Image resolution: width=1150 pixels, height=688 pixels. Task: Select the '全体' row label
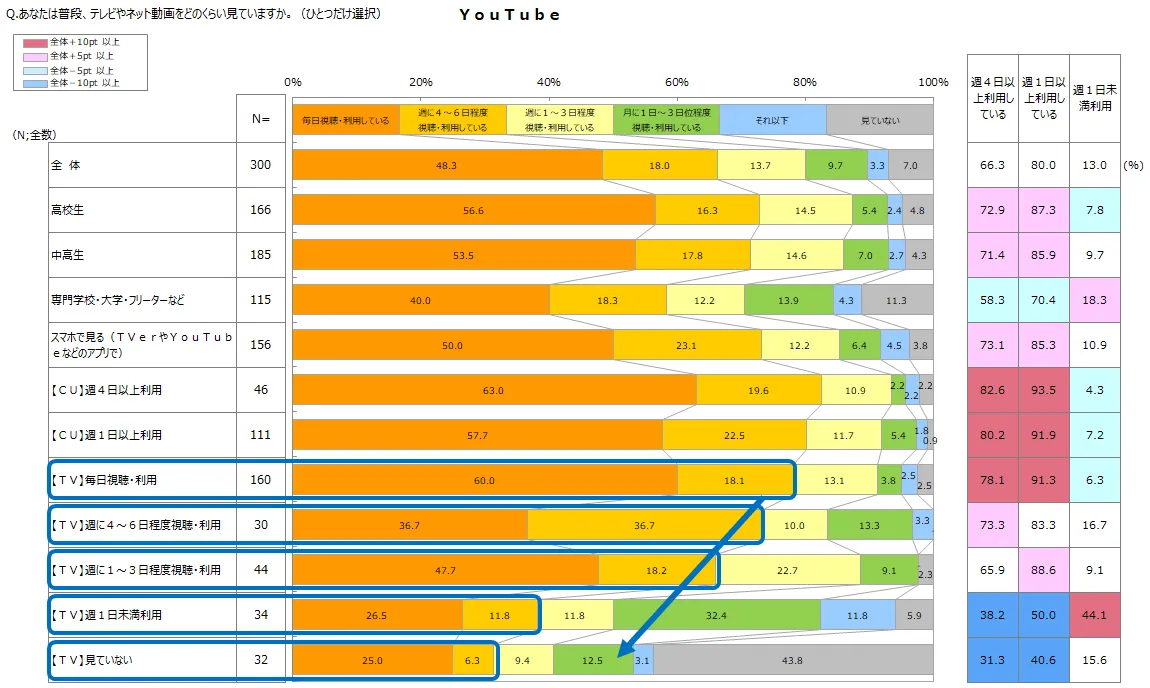pos(66,166)
